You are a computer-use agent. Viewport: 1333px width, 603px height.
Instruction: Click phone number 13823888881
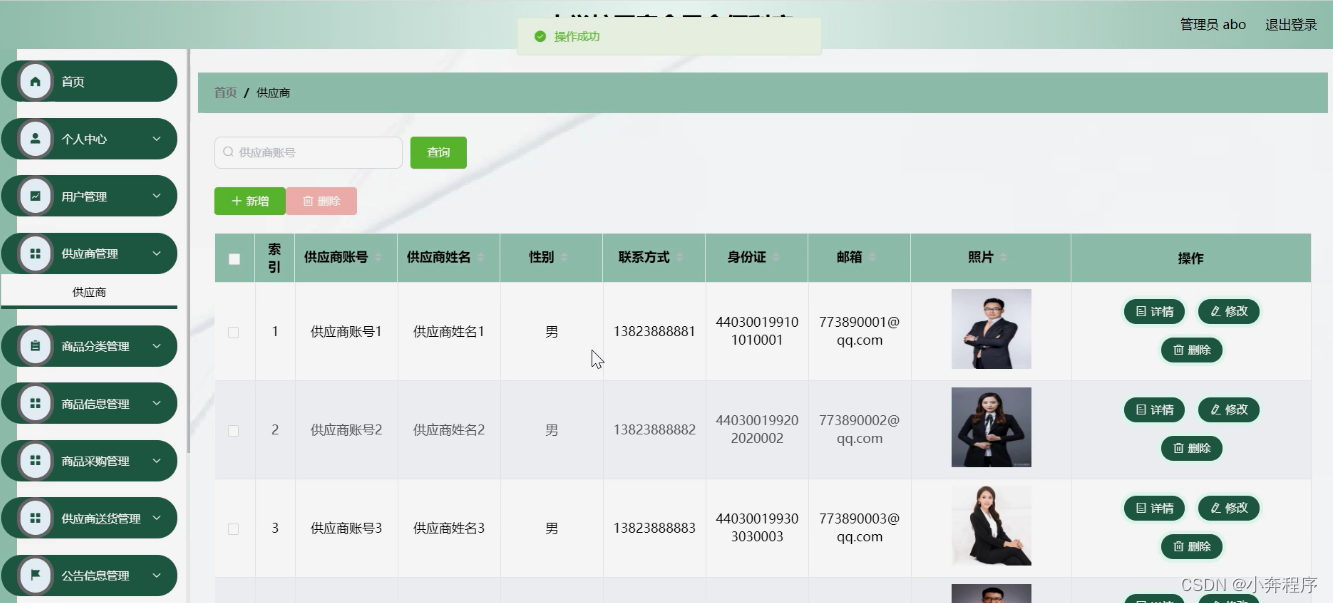click(654, 331)
